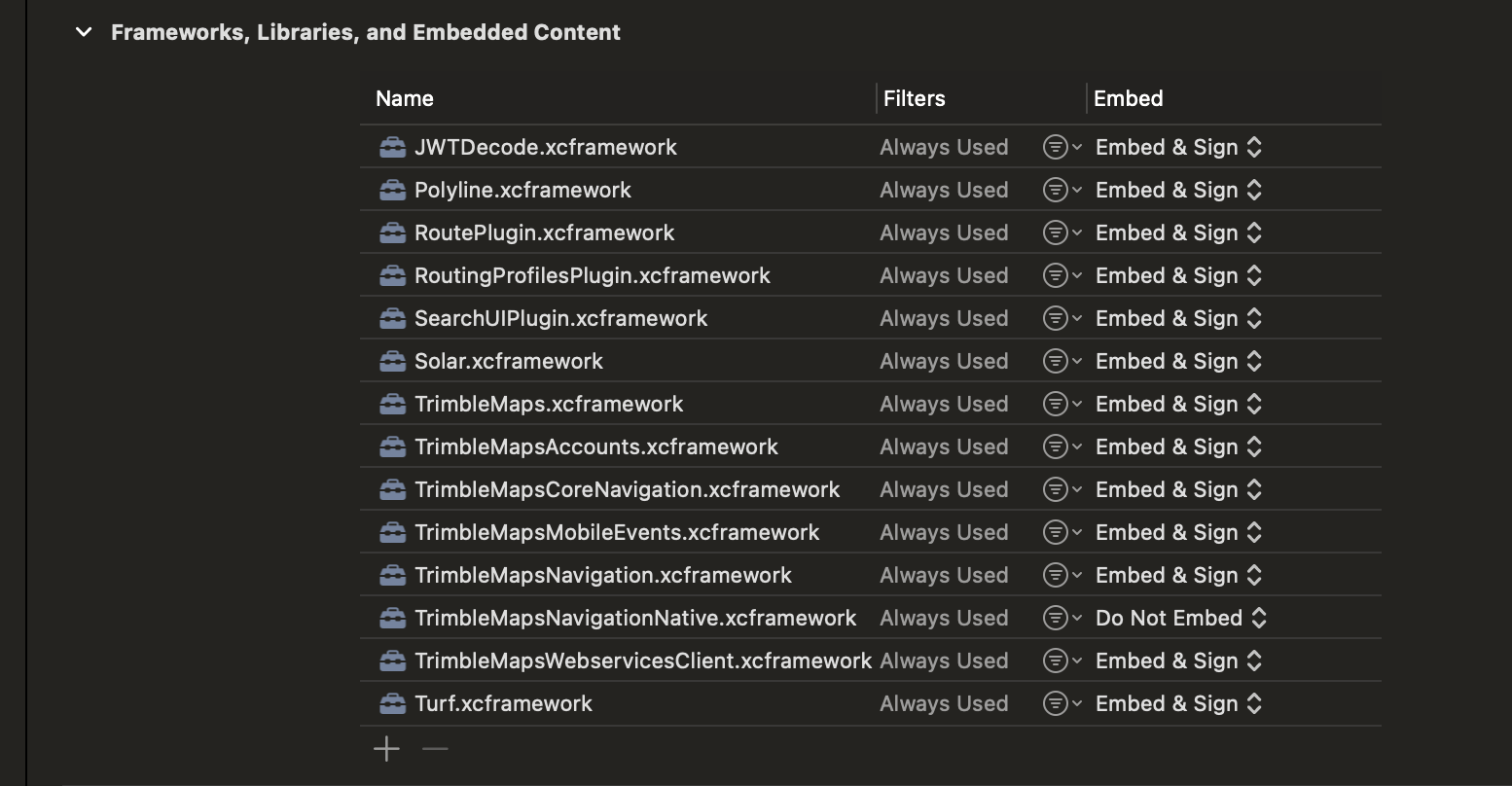Click the TrimbleMaps.xcframework toolbox icon

[392, 404]
